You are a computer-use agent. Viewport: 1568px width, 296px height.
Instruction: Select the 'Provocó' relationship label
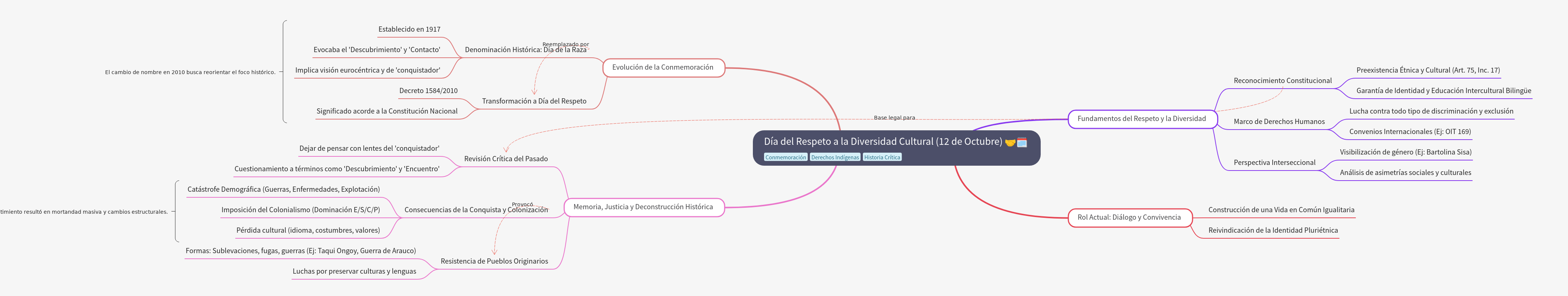(522, 205)
